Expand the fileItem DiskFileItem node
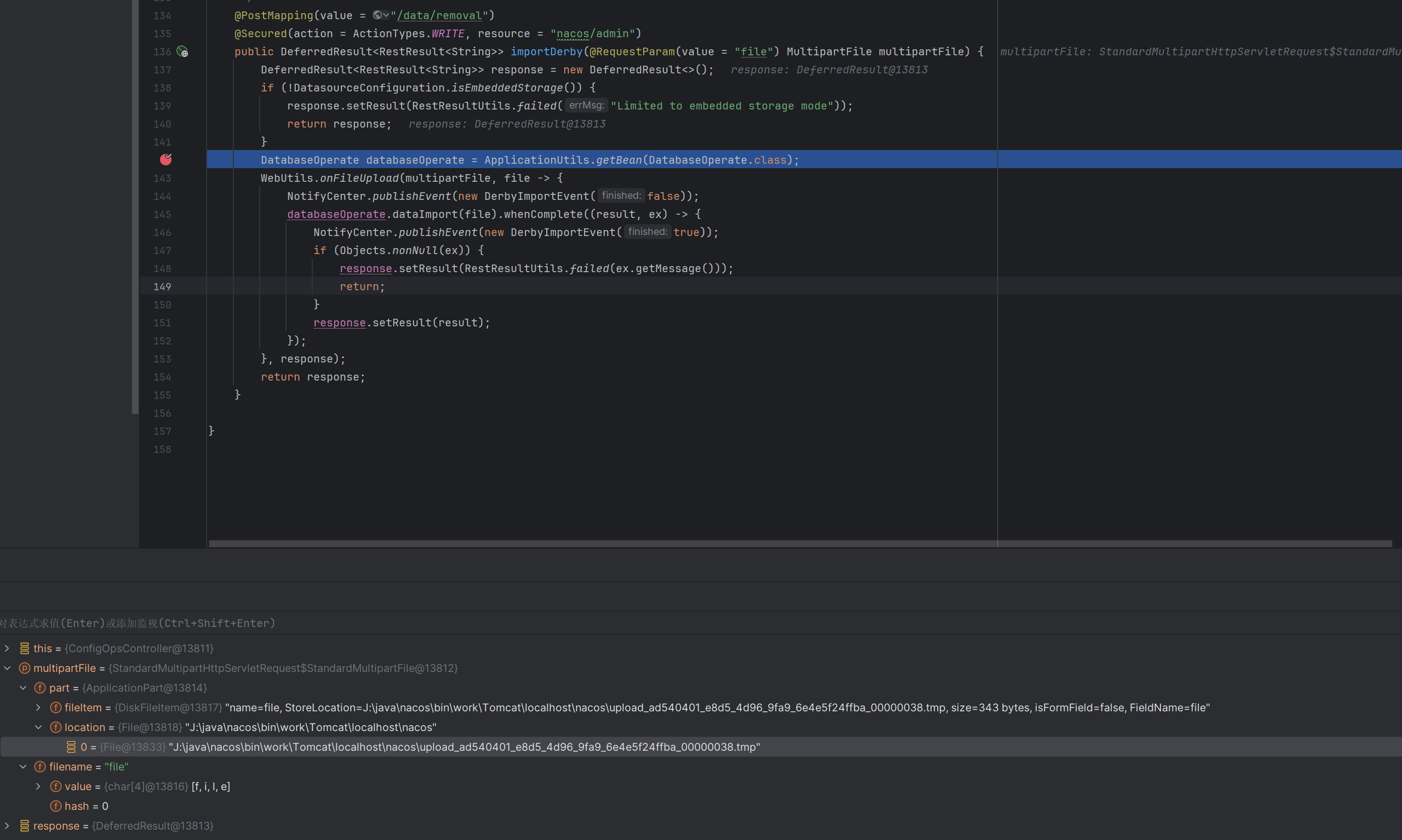The height and width of the screenshot is (840, 1402). 38,707
